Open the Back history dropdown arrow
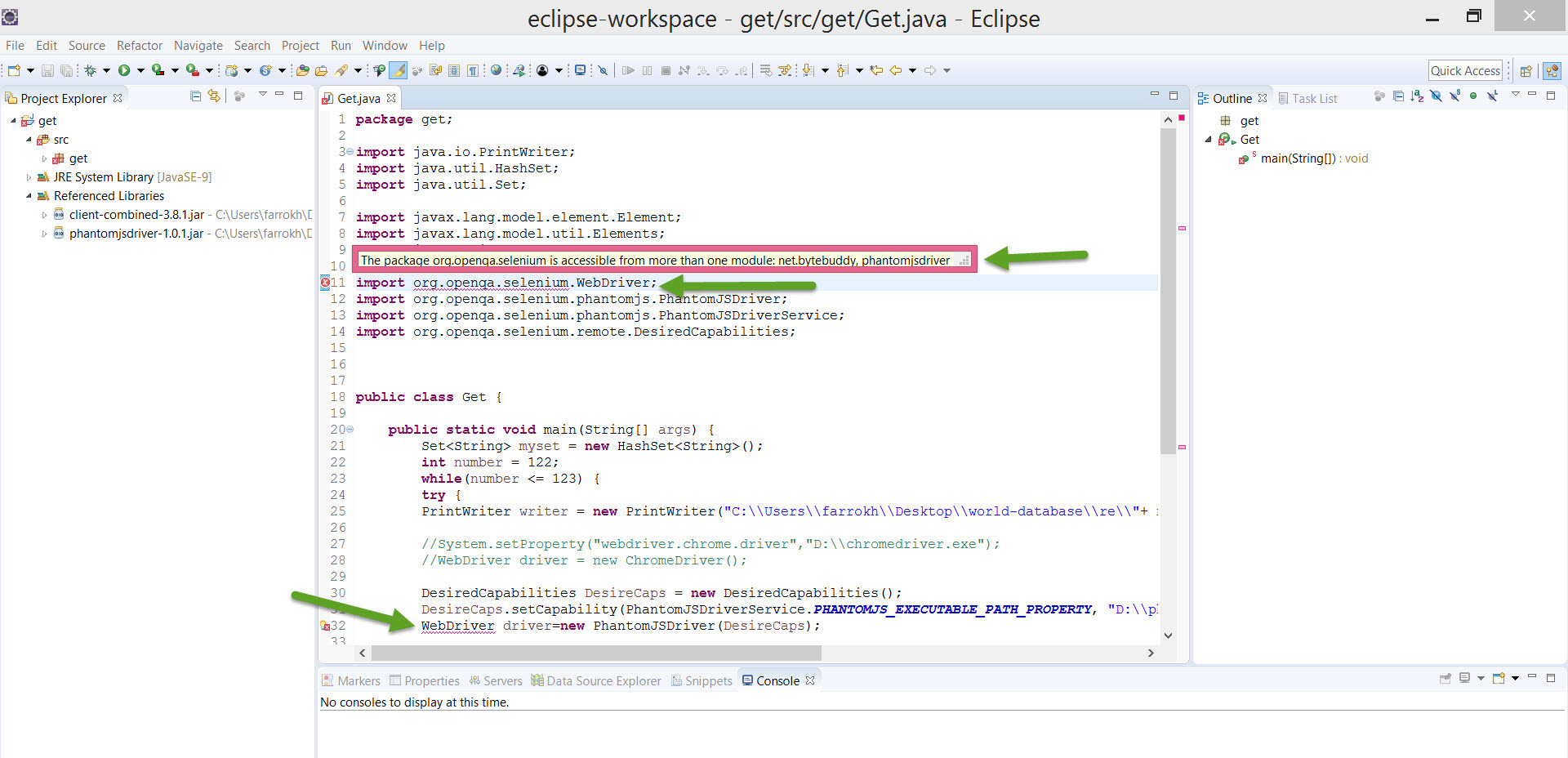 pos(912,70)
